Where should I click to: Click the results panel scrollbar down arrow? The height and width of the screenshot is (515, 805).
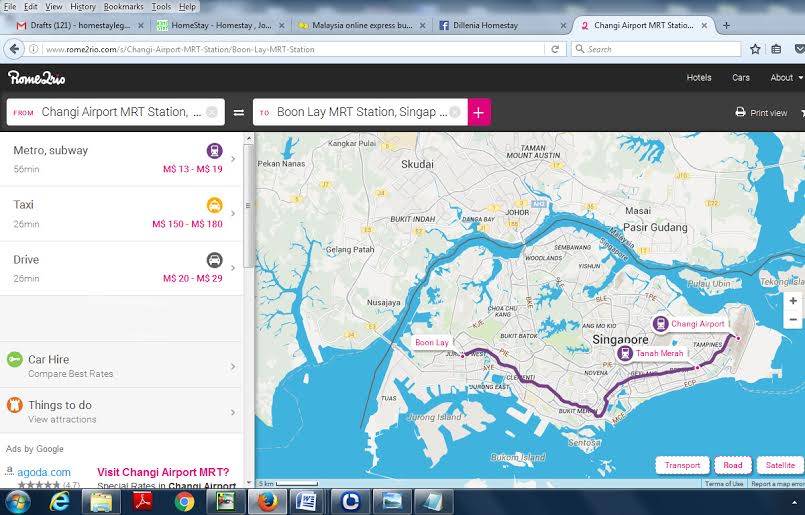pyautogui.click(x=249, y=483)
